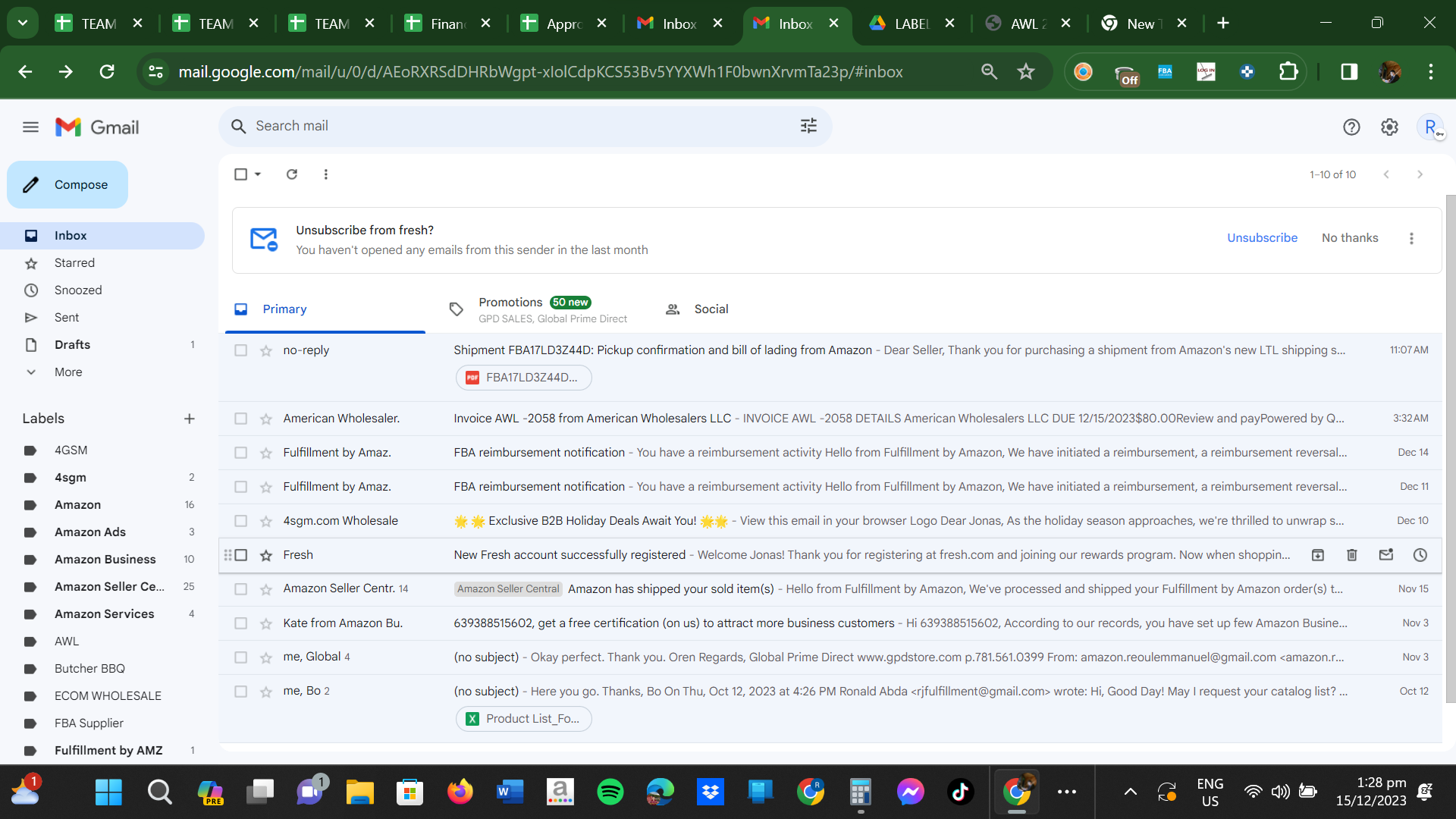Open the system clock showing 1:28 pm

(x=1371, y=792)
